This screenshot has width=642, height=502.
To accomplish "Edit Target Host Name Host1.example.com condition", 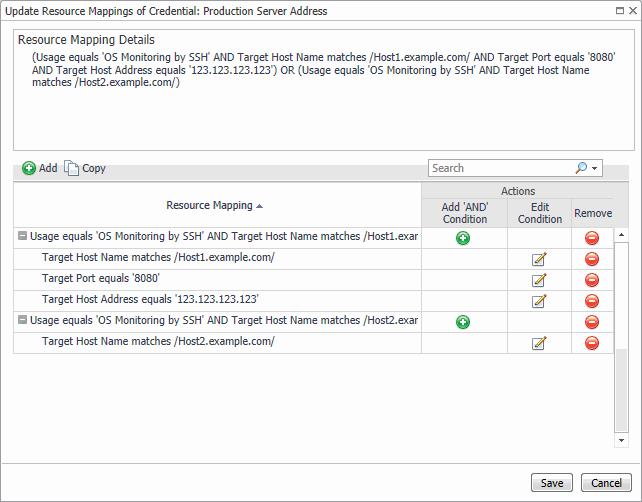I will 540,259.
